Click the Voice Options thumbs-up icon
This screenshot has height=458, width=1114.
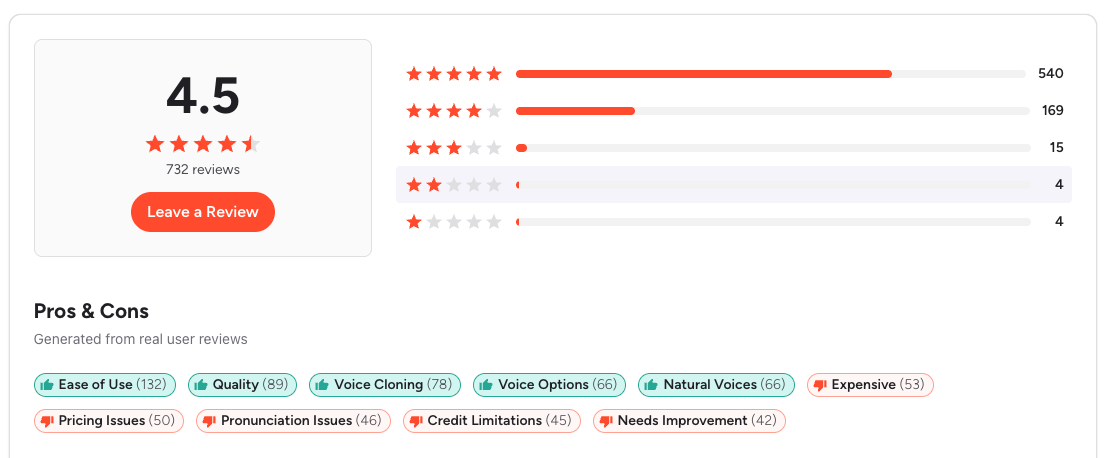(485, 385)
